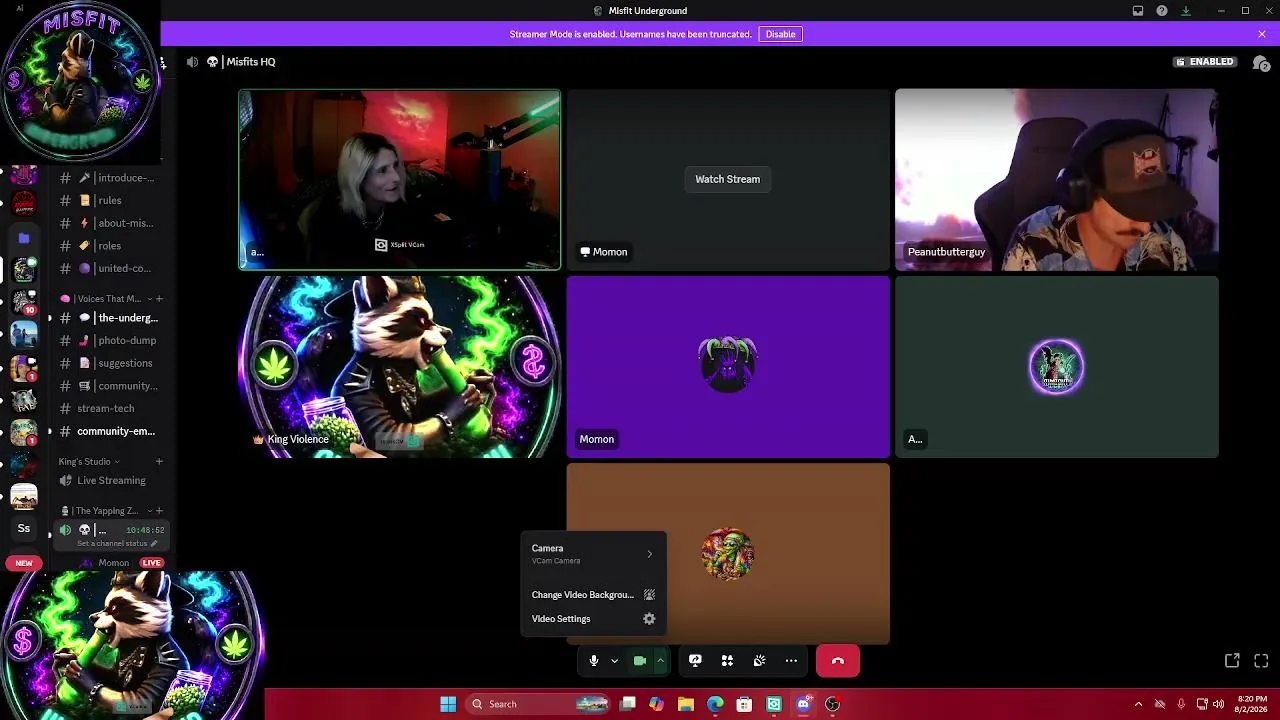Open Discord from the taskbar
The width and height of the screenshot is (1280, 720).
(803, 704)
